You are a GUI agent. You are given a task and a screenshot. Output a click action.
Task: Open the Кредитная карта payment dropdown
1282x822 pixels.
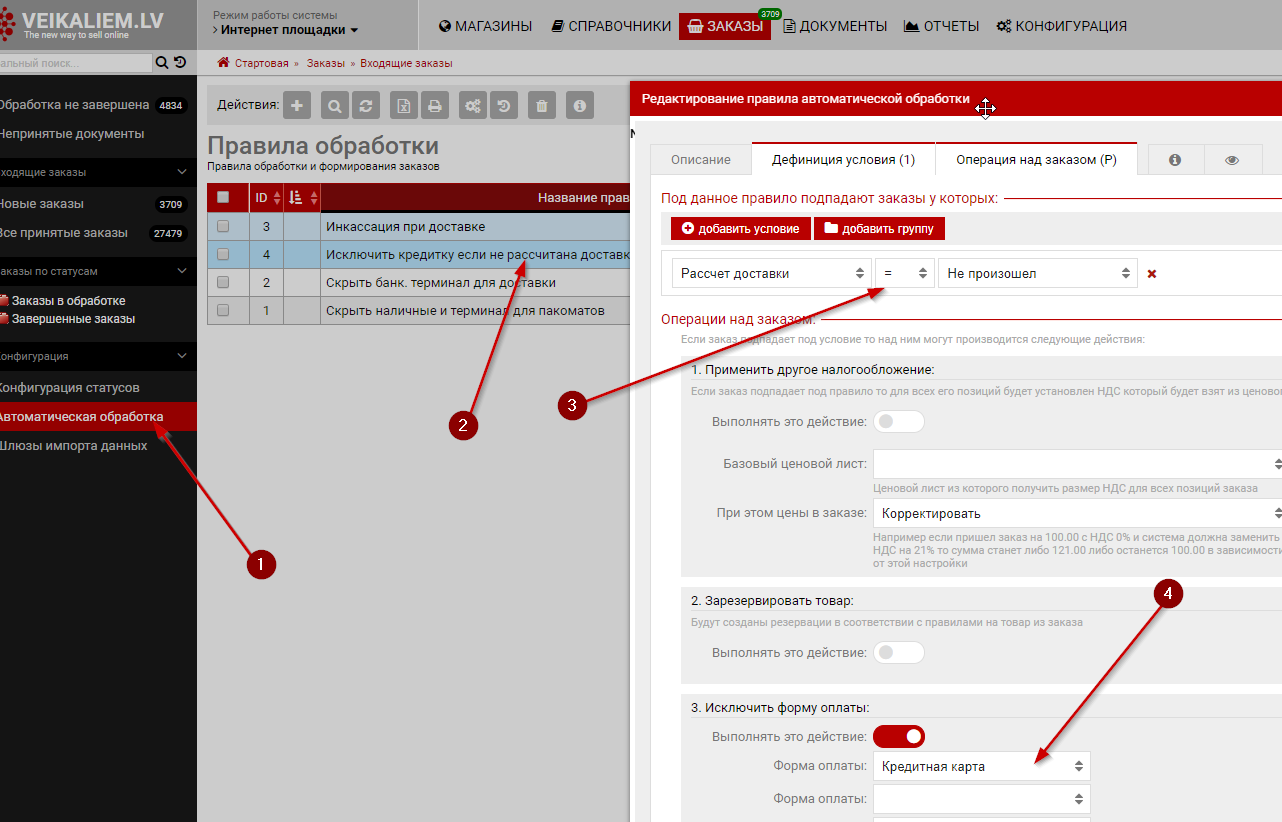[981, 767]
